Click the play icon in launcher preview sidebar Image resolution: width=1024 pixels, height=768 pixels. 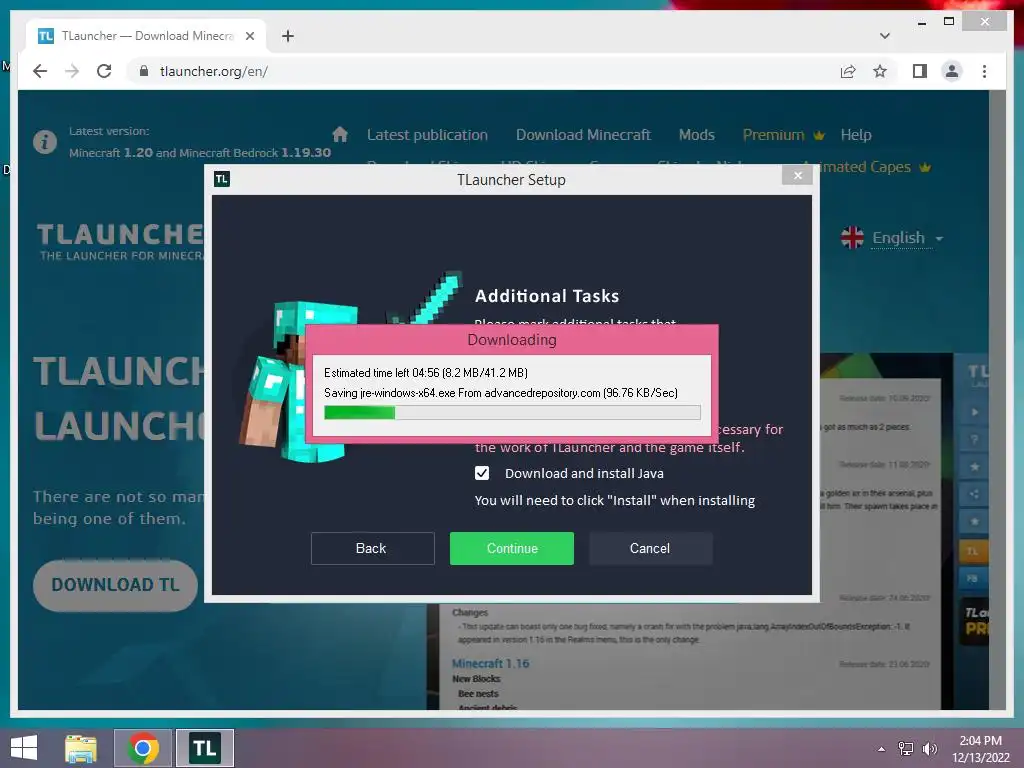click(974, 412)
